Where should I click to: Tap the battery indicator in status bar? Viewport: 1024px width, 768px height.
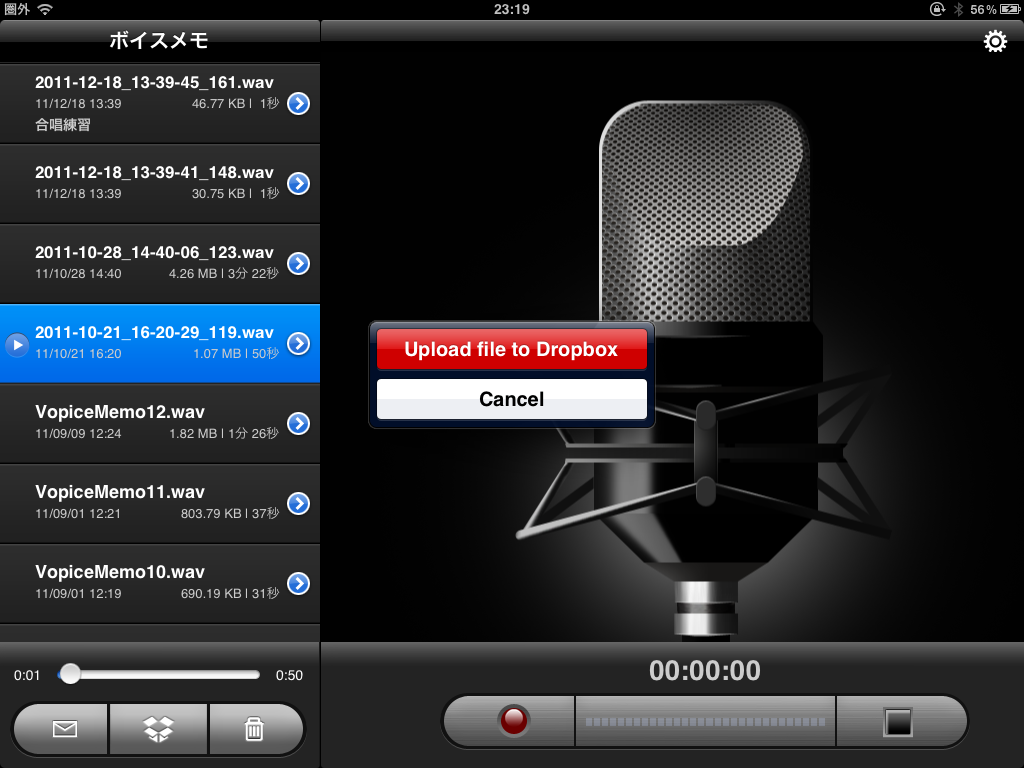(x=1010, y=9)
